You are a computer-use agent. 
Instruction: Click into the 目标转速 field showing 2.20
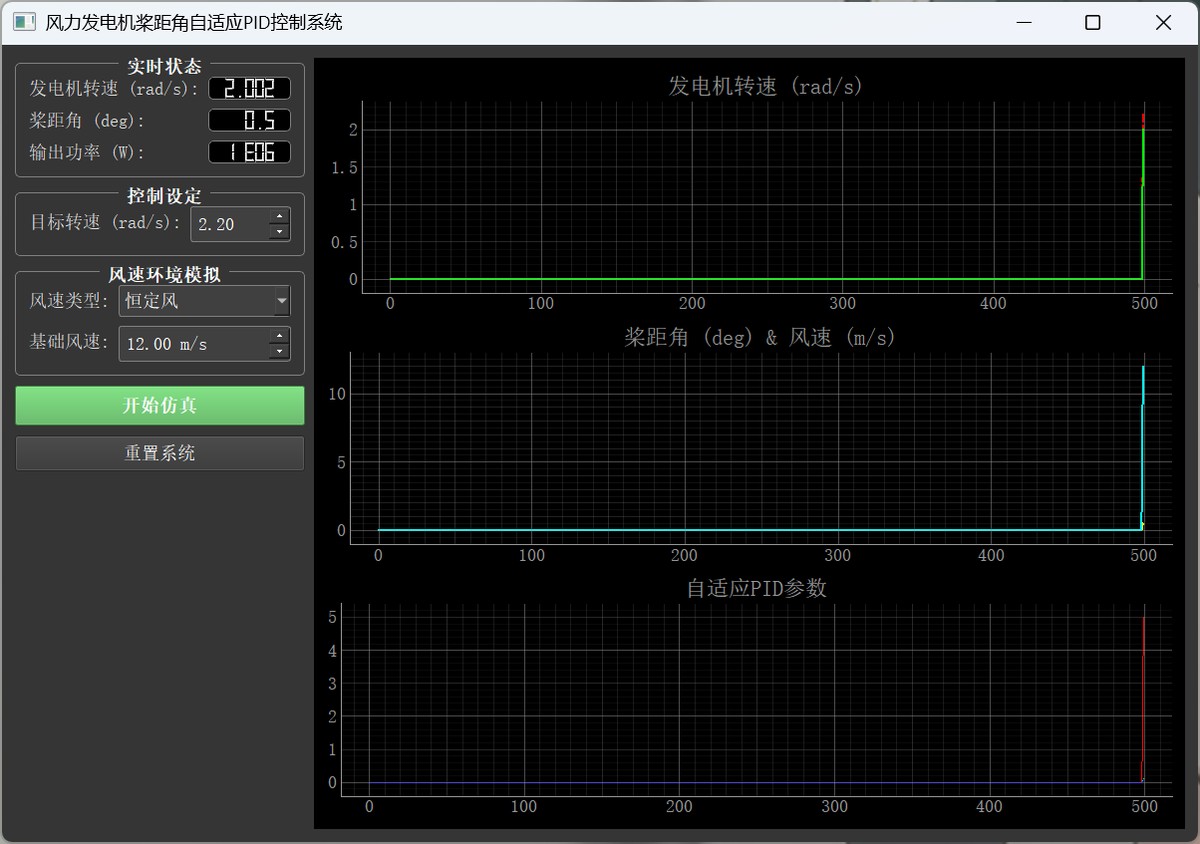tap(228, 224)
